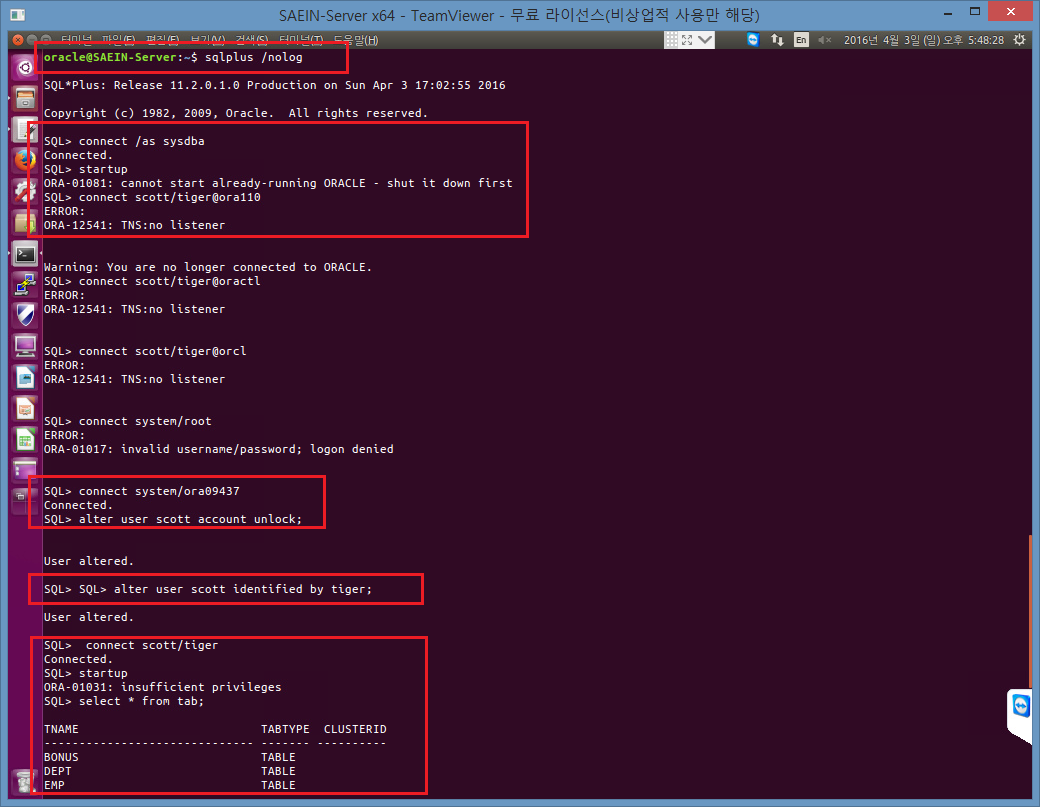1041x807 pixels.
Task: Open System Settings wrench-and-gear icon
Action: (x=25, y=192)
